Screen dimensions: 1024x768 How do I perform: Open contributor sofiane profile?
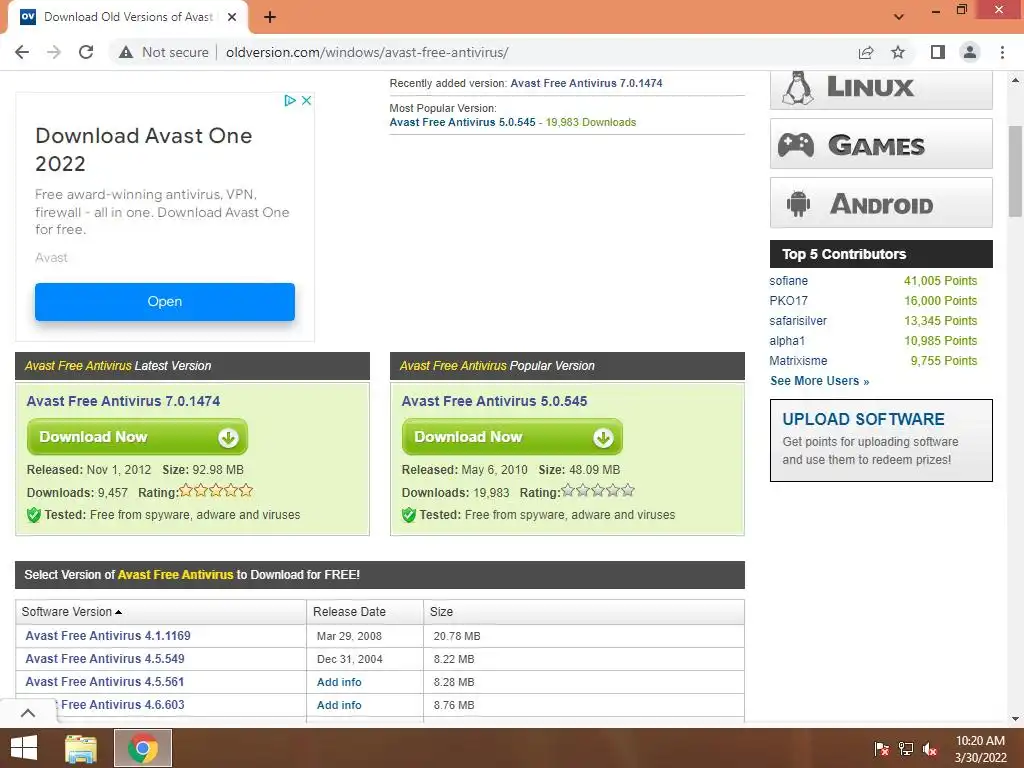coord(788,281)
